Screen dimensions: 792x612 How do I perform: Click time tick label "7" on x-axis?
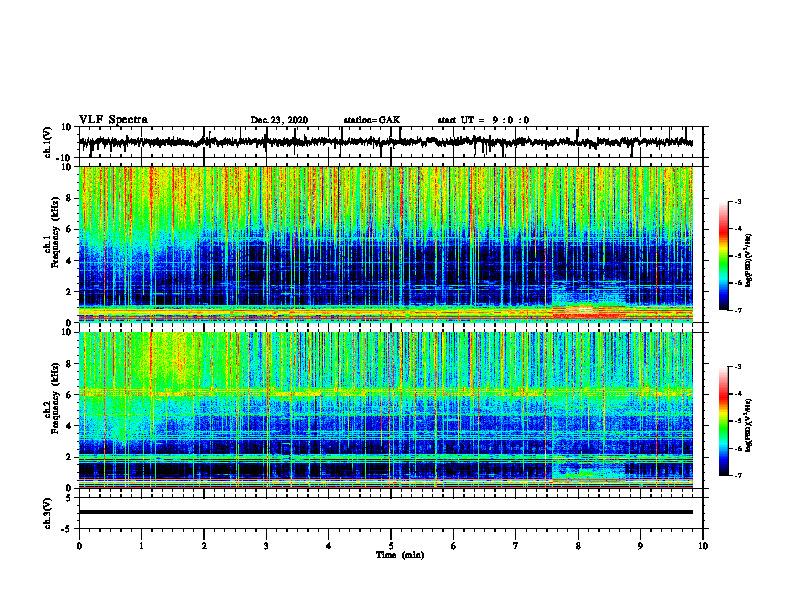click(x=516, y=546)
